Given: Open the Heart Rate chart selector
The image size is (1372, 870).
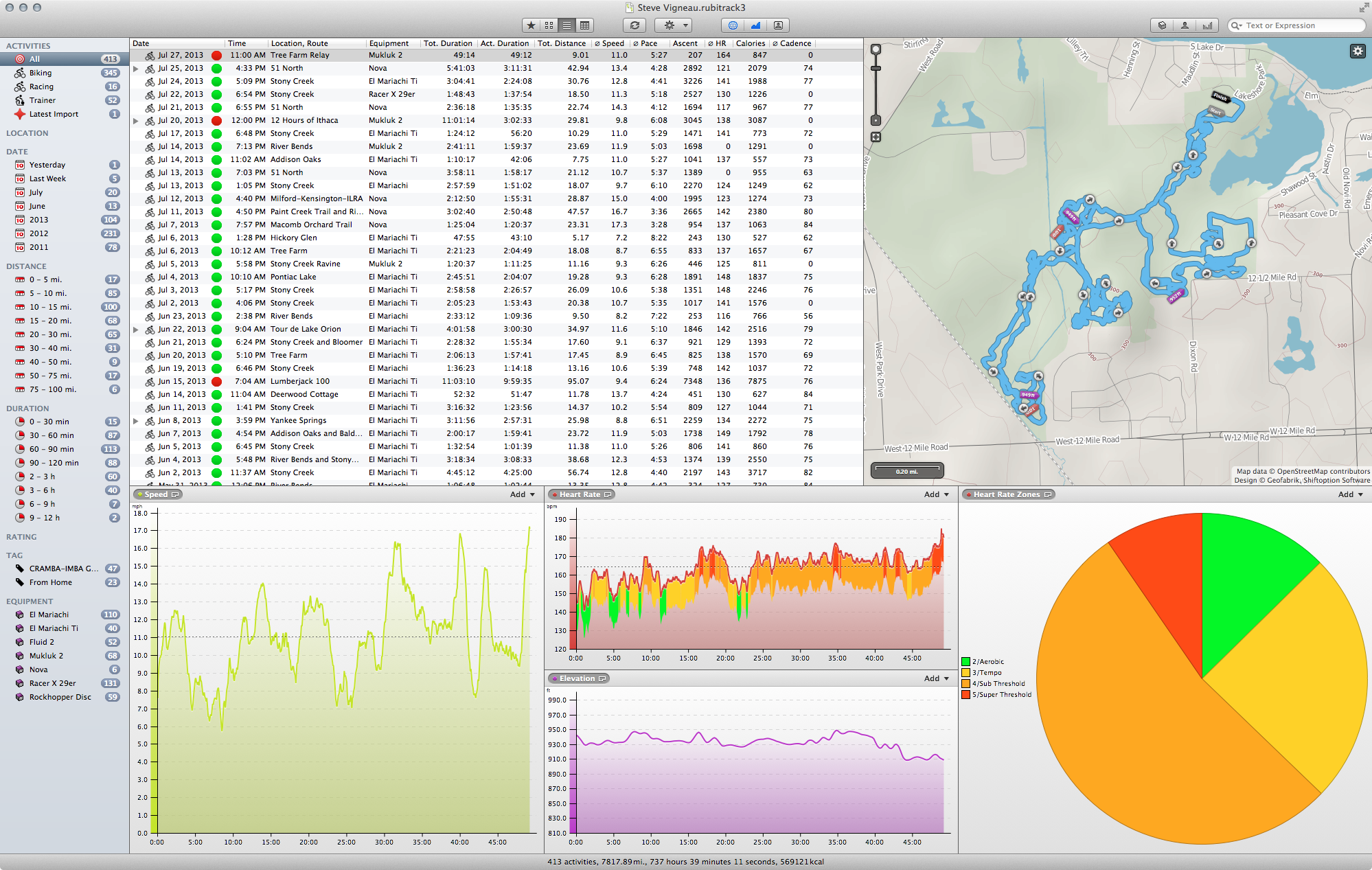Looking at the screenshot, I should (581, 494).
